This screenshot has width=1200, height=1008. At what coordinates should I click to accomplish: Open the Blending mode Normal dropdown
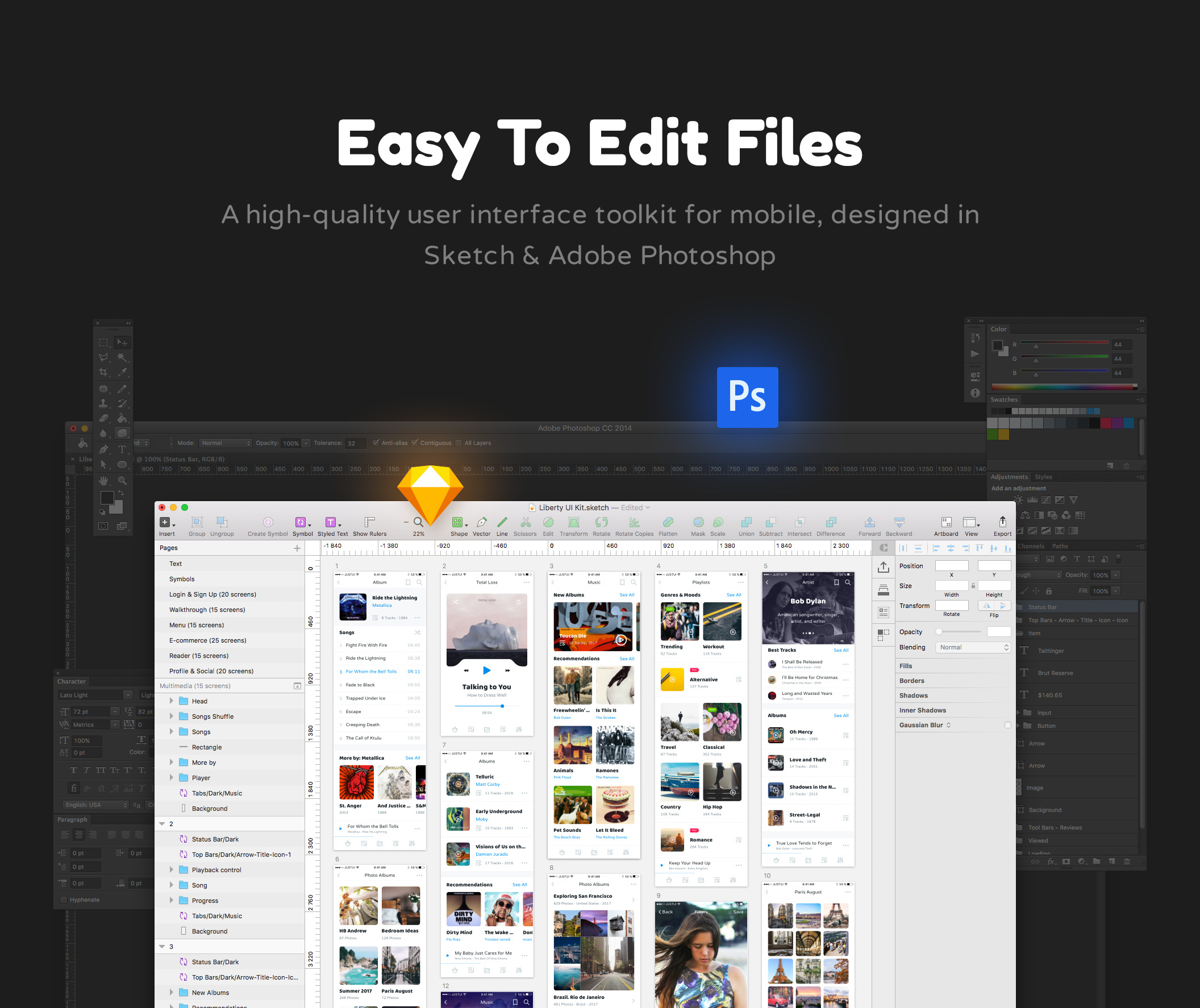(x=973, y=647)
